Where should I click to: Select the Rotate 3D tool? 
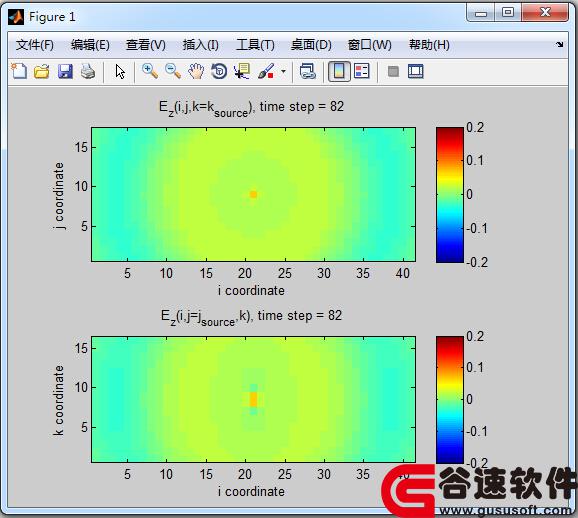coord(219,71)
